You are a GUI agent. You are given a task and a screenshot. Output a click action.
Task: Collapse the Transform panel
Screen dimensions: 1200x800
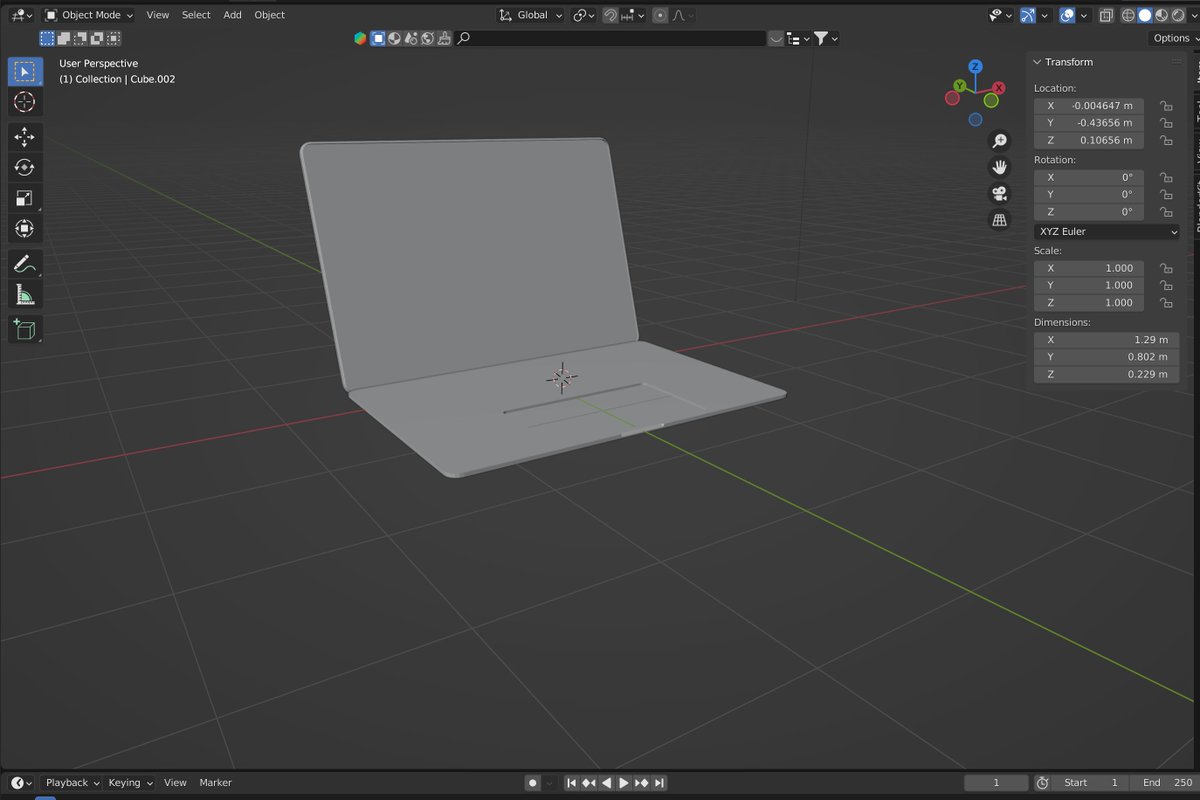pos(1037,62)
